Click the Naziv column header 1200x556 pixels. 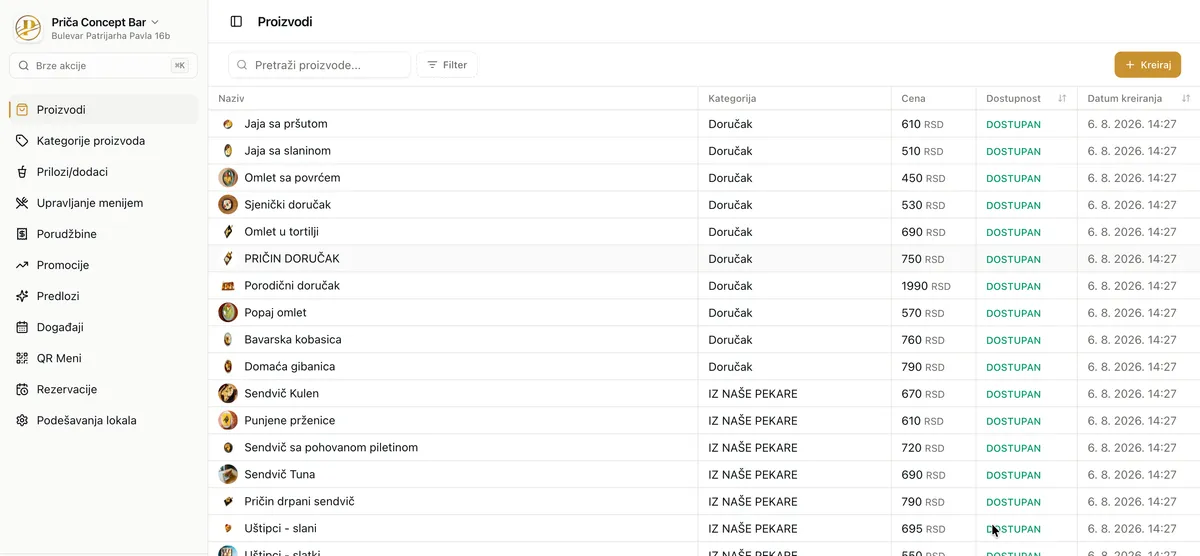pos(231,99)
